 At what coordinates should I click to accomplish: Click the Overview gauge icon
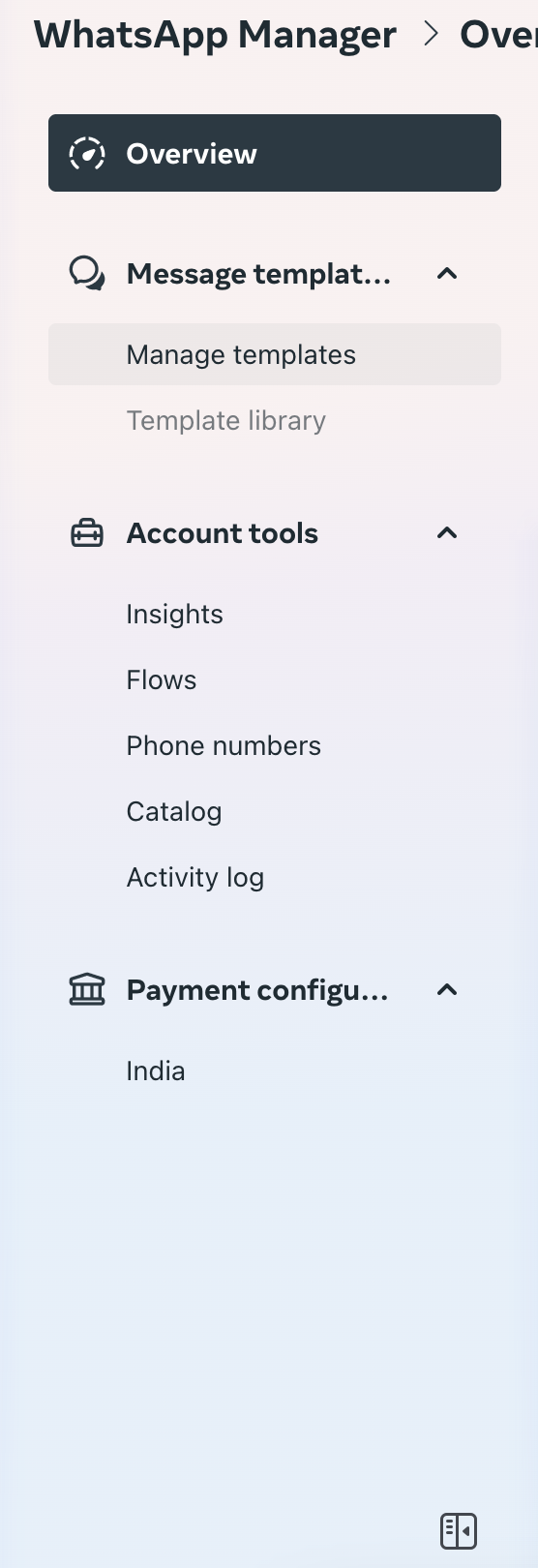coord(87,154)
